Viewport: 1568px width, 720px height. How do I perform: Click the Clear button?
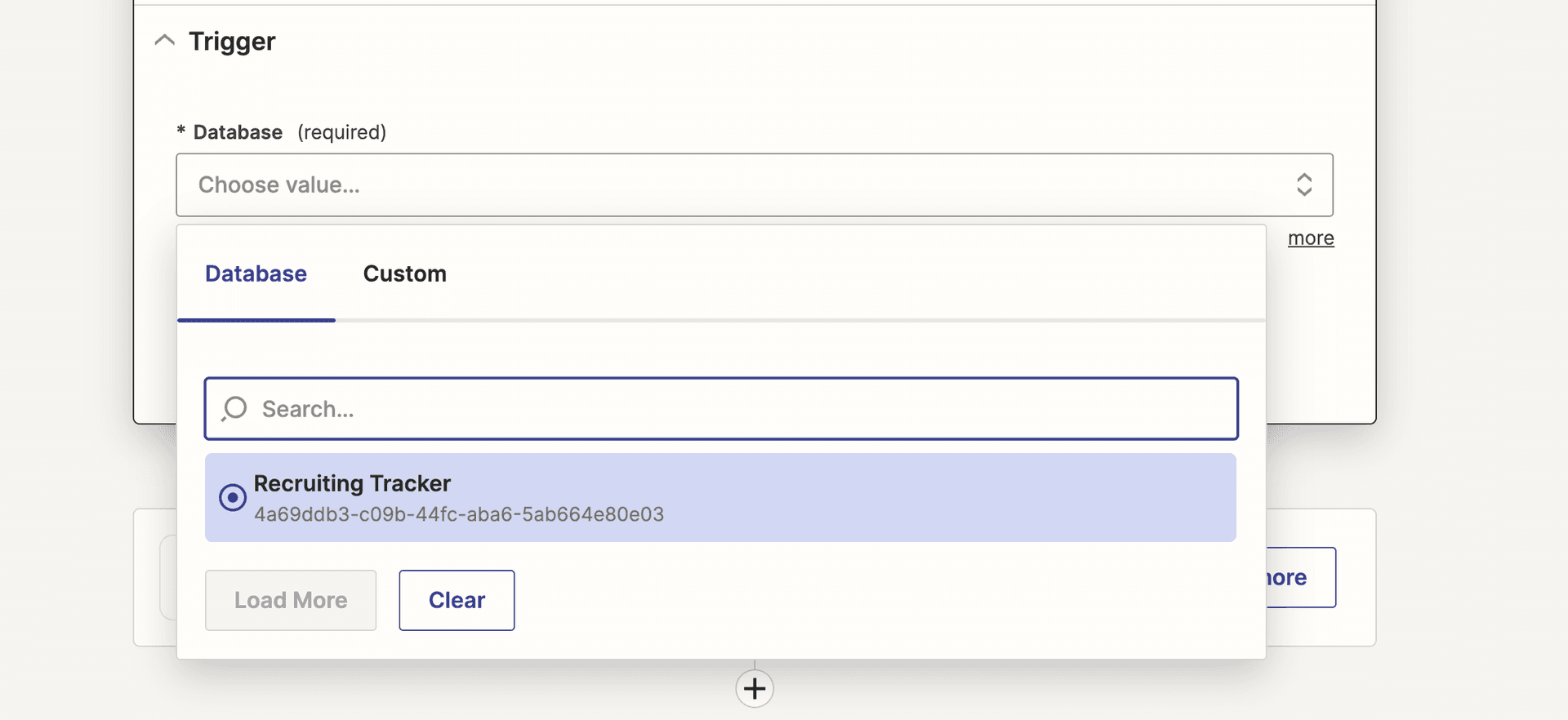click(x=457, y=600)
